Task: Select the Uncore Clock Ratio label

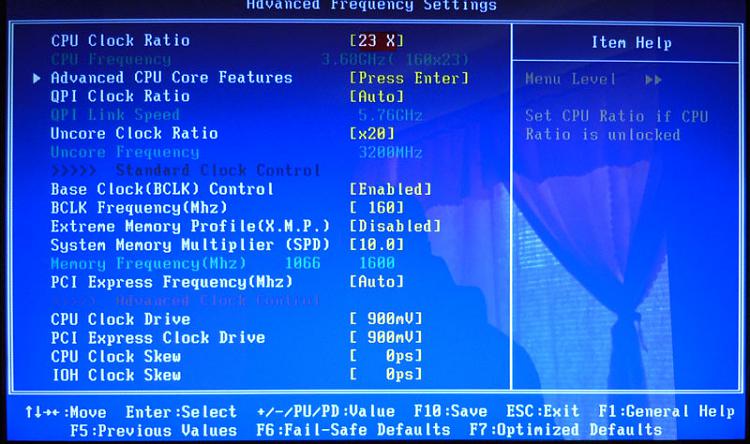Action: 134,133
